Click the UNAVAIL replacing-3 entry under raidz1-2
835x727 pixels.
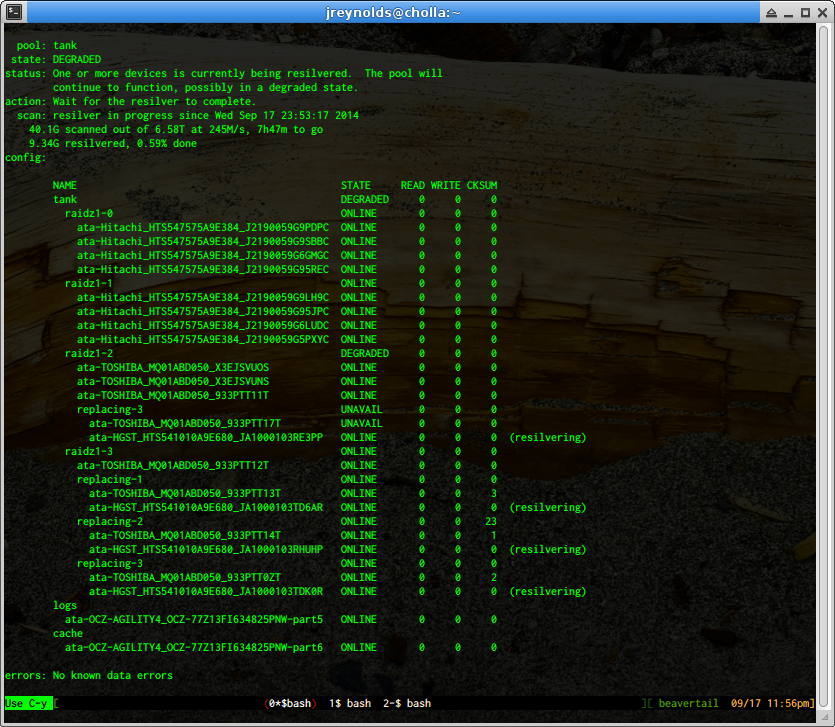(109, 409)
